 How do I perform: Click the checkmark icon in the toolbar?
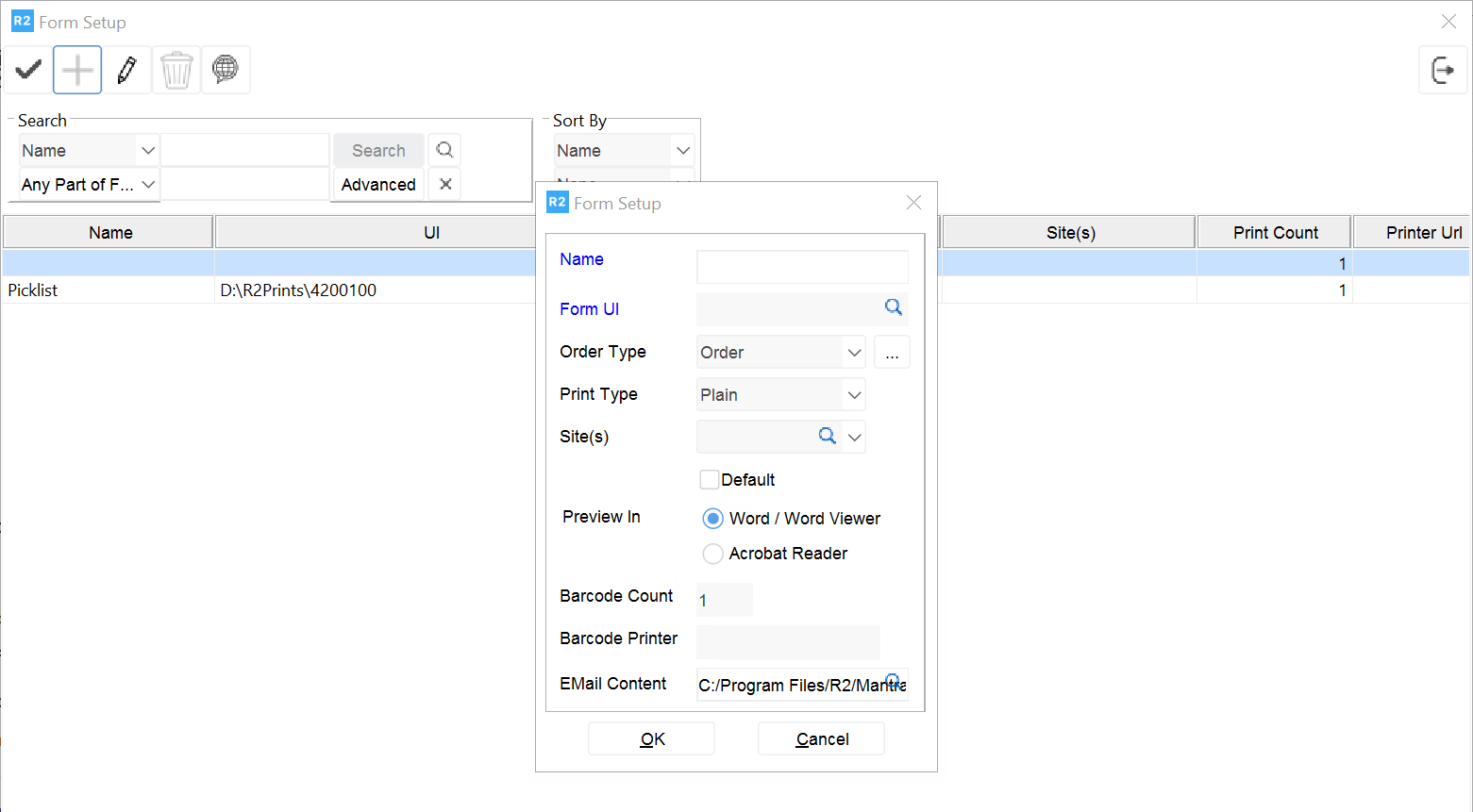[x=27, y=69]
